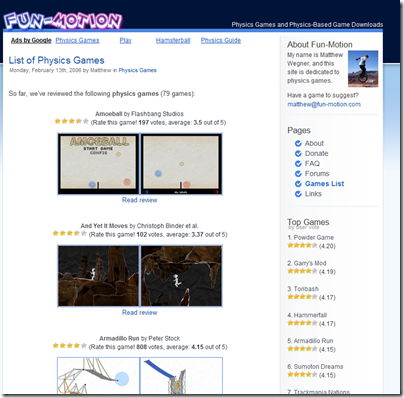Open And Yet It Moves right thumbnail
404x398 pixels.
pyautogui.click(x=181, y=276)
